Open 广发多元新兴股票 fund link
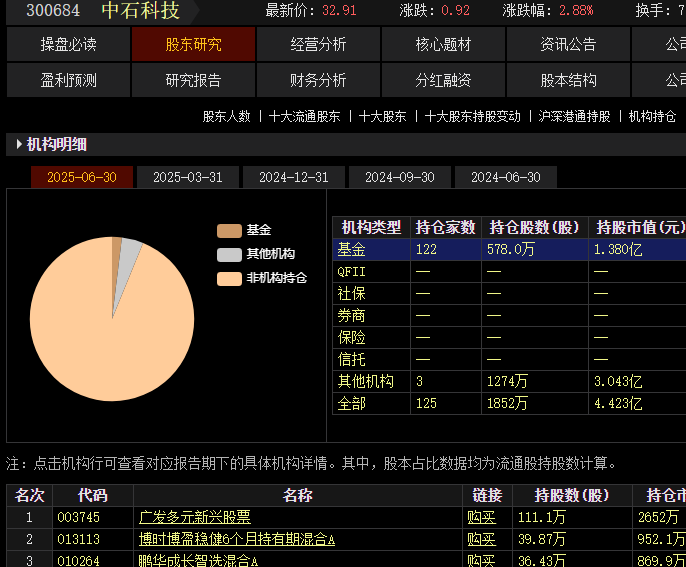The width and height of the screenshot is (686, 567). 195,517
